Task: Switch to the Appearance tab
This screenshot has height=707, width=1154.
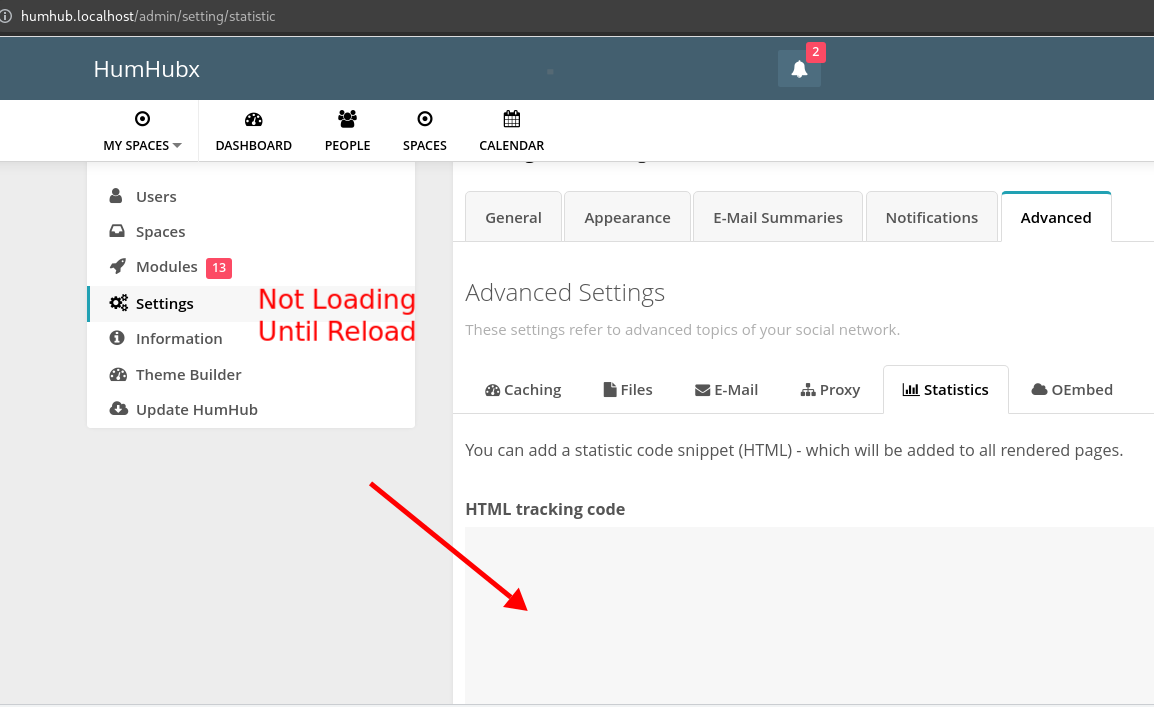Action: [627, 216]
